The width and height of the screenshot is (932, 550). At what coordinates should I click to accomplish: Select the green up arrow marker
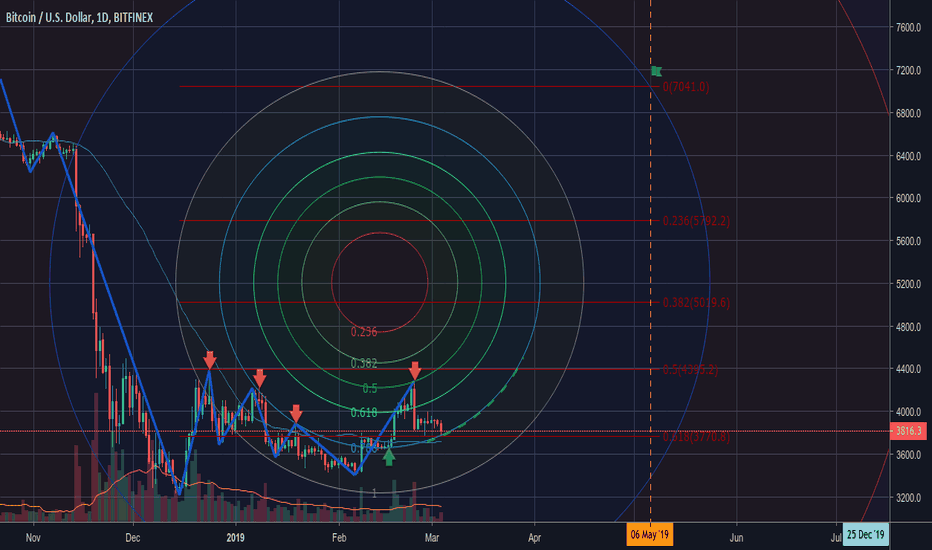[389, 457]
